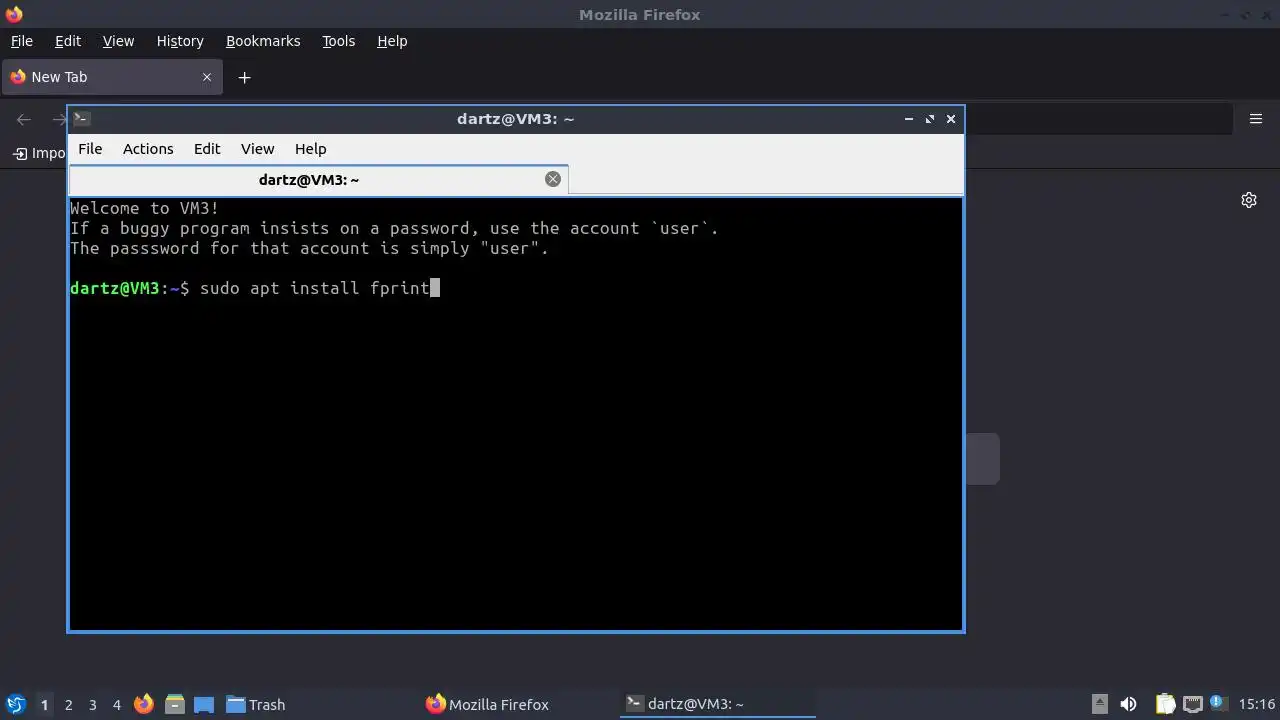Maximize the terminal window
1280x720 pixels.
(x=930, y=119)
